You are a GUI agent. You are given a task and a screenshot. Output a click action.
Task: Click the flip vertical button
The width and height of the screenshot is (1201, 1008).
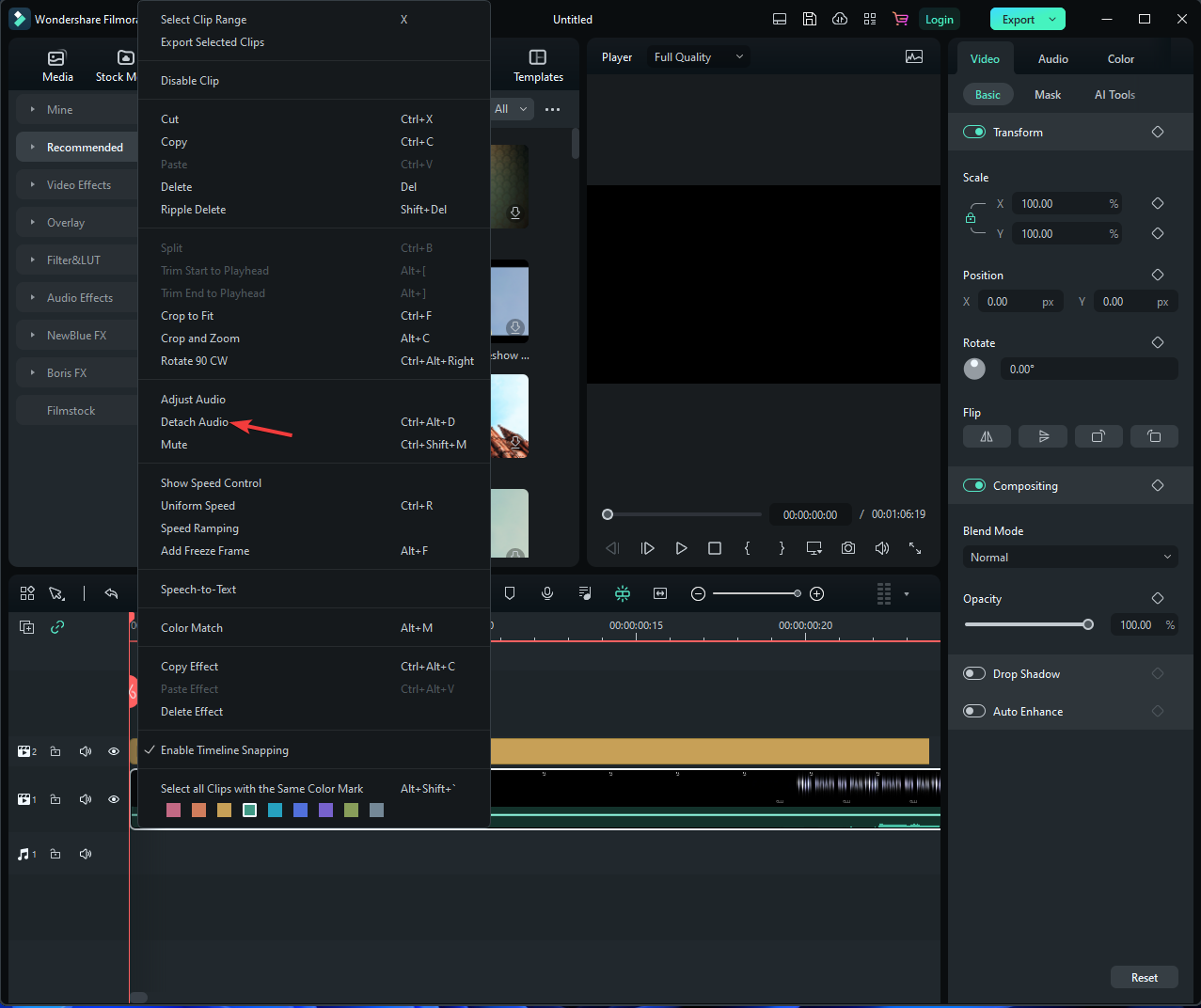tap(1043, 436)
